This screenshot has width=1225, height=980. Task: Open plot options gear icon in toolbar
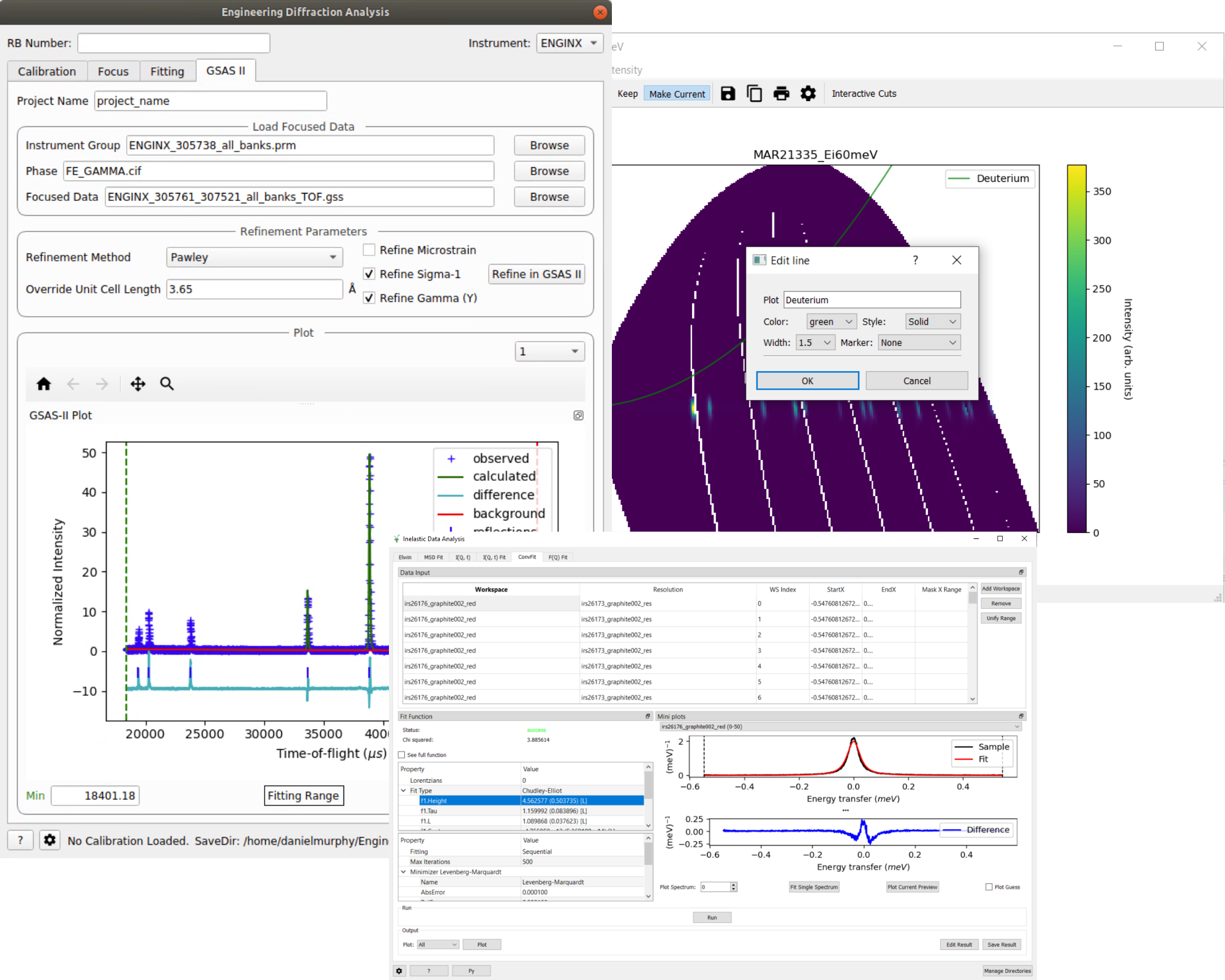pyautogui.click(x=808, y=94)
